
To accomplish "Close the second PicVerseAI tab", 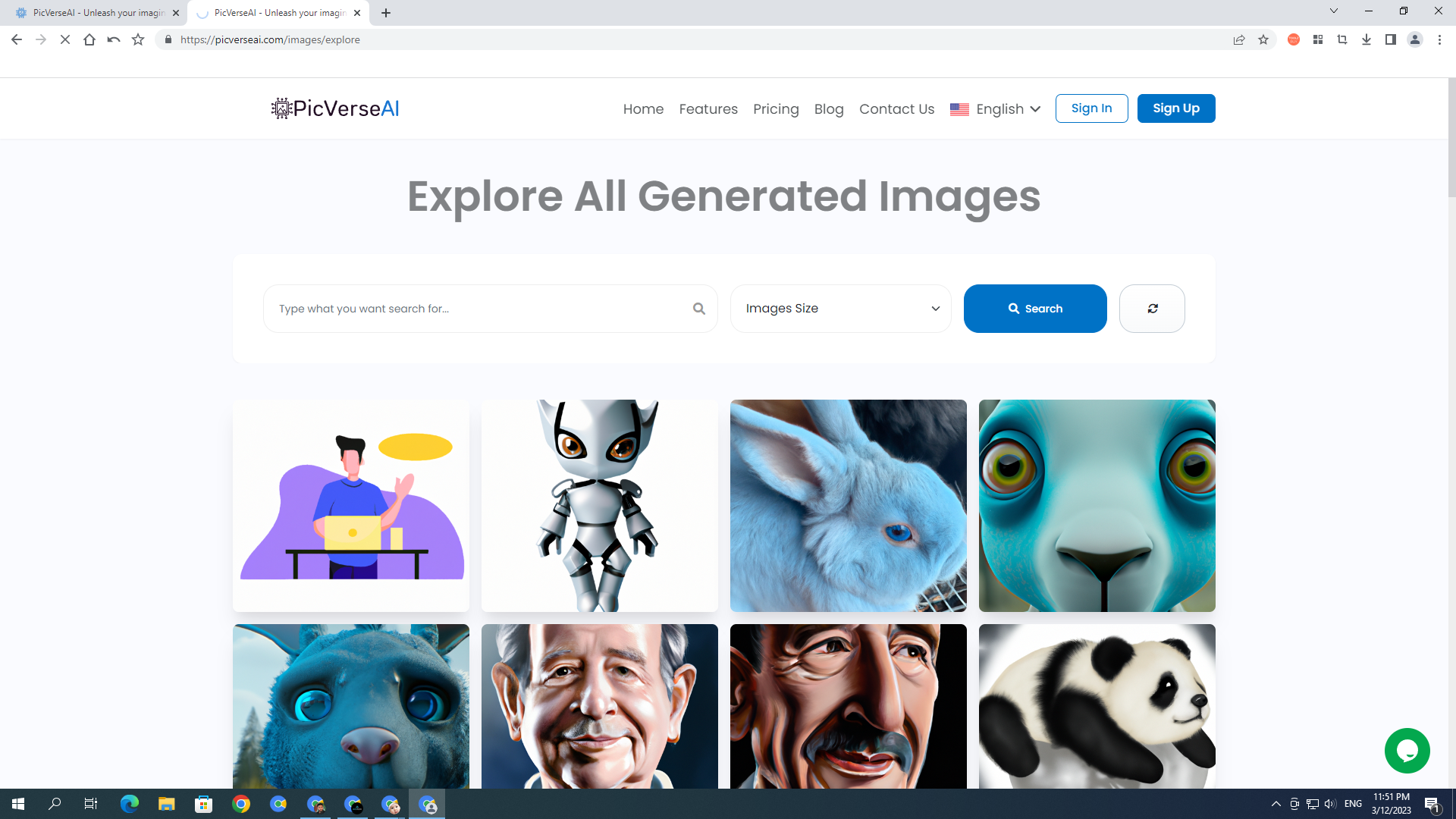I will pos(357,13).
